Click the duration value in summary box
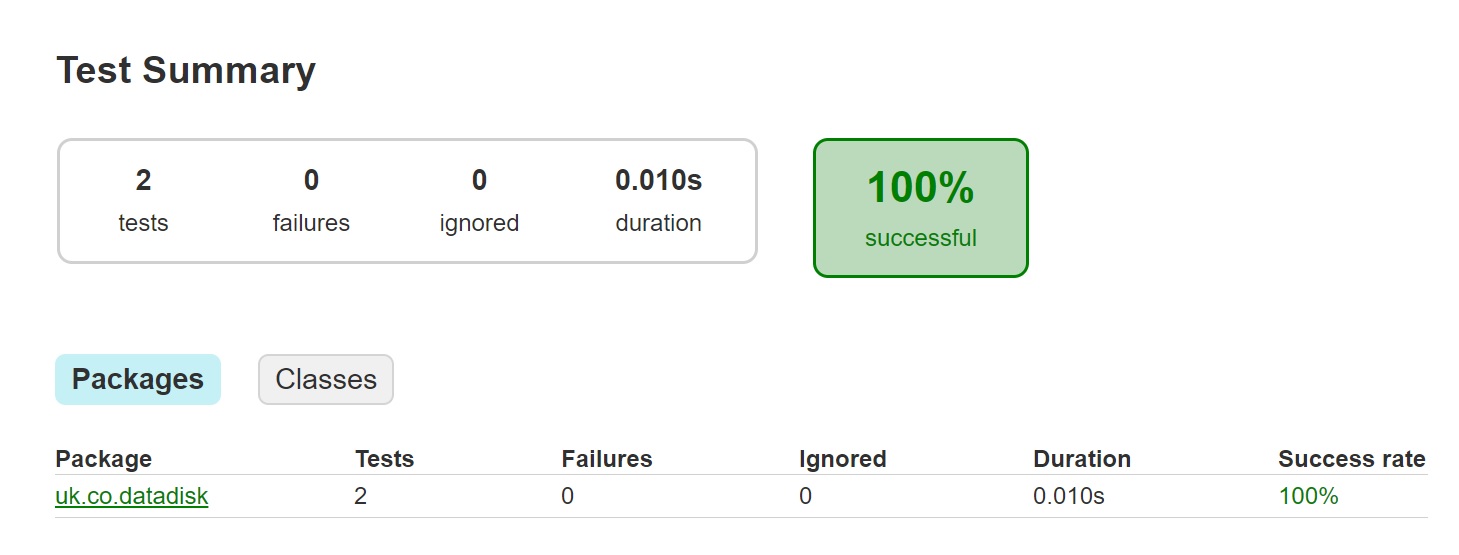Screen dimensions: 1459x555 (658, 181)
